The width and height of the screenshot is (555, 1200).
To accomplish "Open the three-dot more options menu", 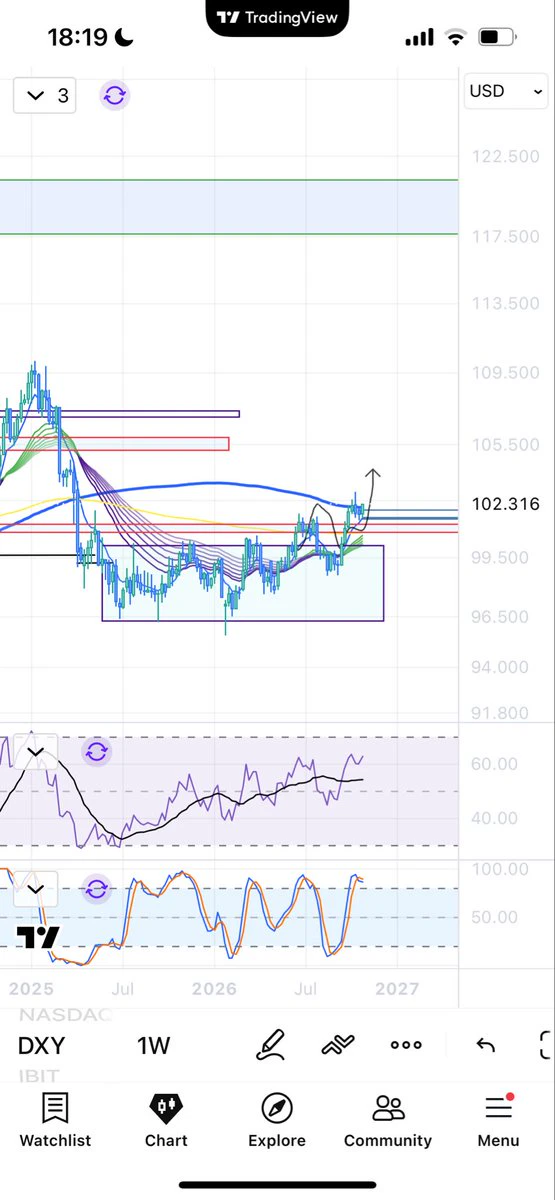I will pyautogui.click(x=406, y=1045).
